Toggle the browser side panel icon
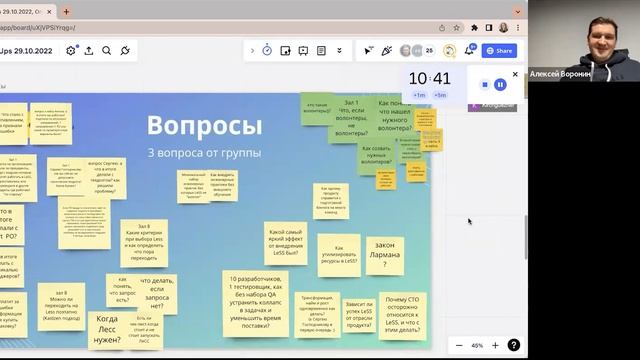640x360 pixels. coord(489,28)
